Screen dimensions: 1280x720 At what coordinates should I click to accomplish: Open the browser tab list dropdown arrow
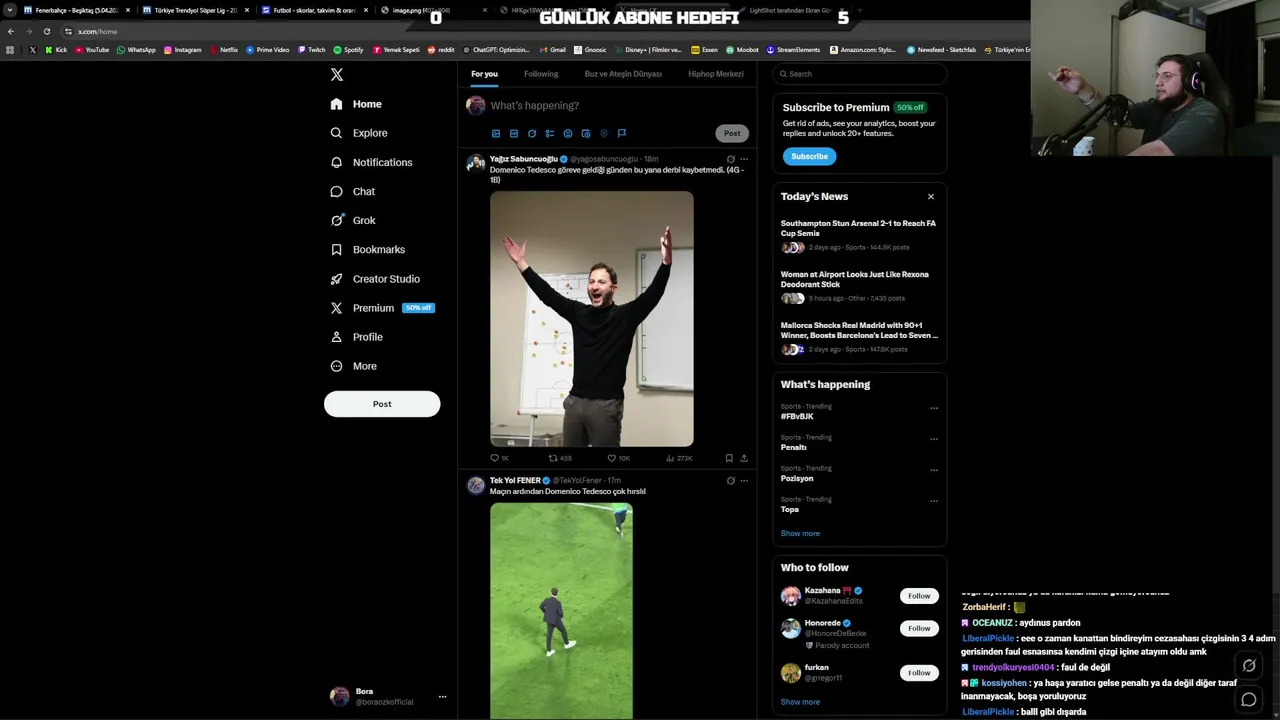coord(9,10)
